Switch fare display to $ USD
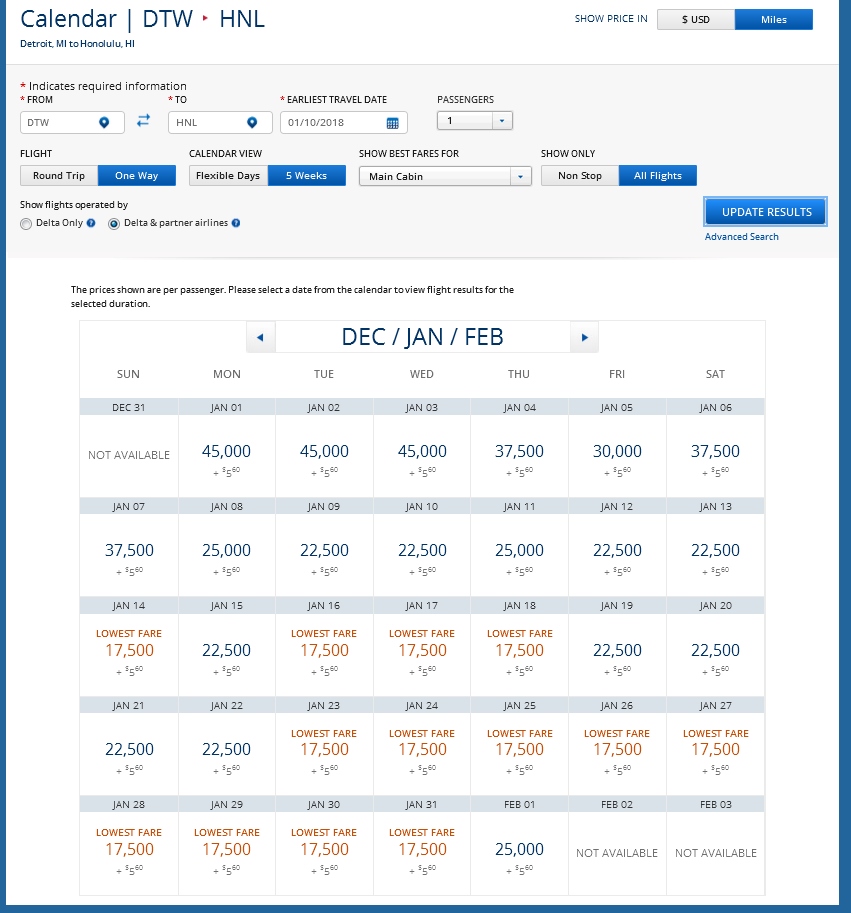This screenshot has width=851, height=913. [x=696, y=19]
